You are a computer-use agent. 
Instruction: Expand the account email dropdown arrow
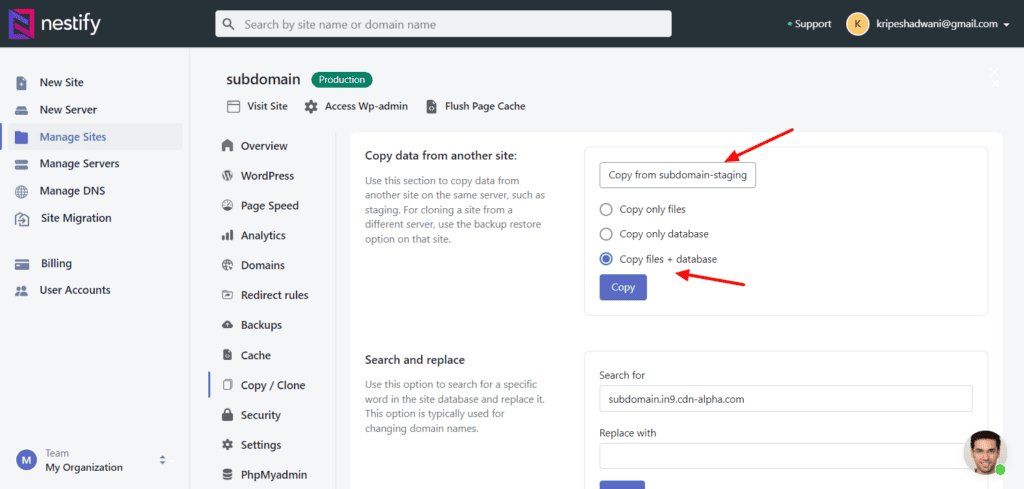(1006, 25)
